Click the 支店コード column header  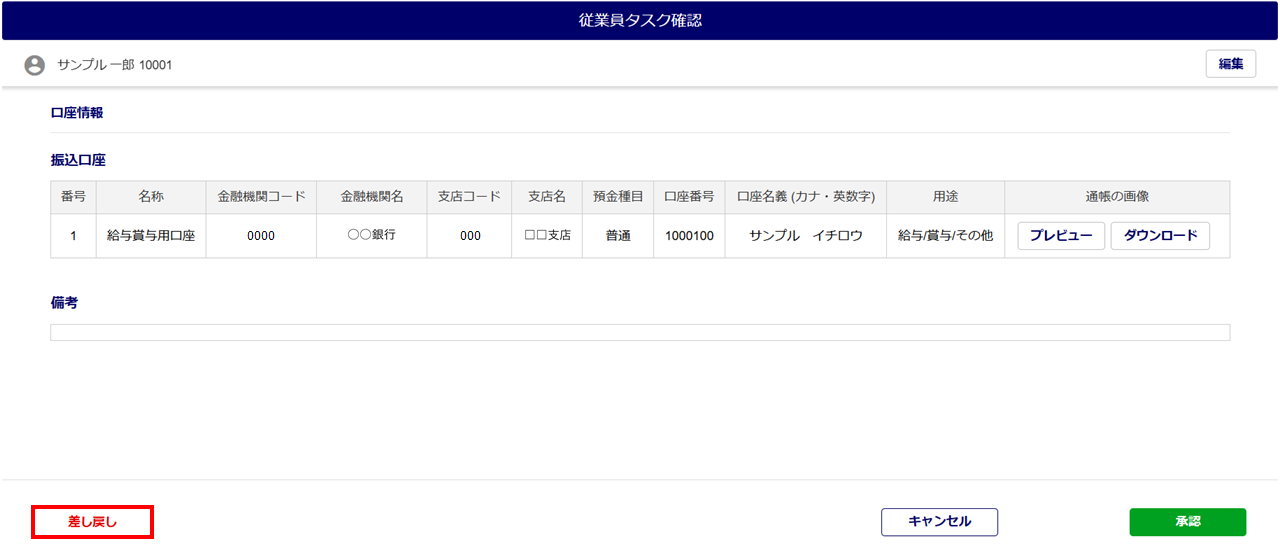coord(469,197)
